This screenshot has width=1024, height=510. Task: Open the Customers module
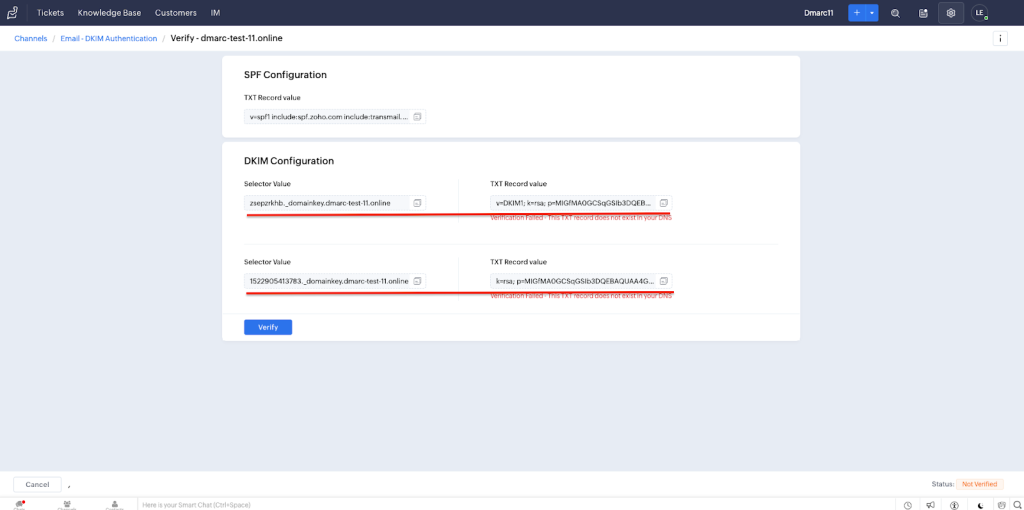click(x=175, y=13)
